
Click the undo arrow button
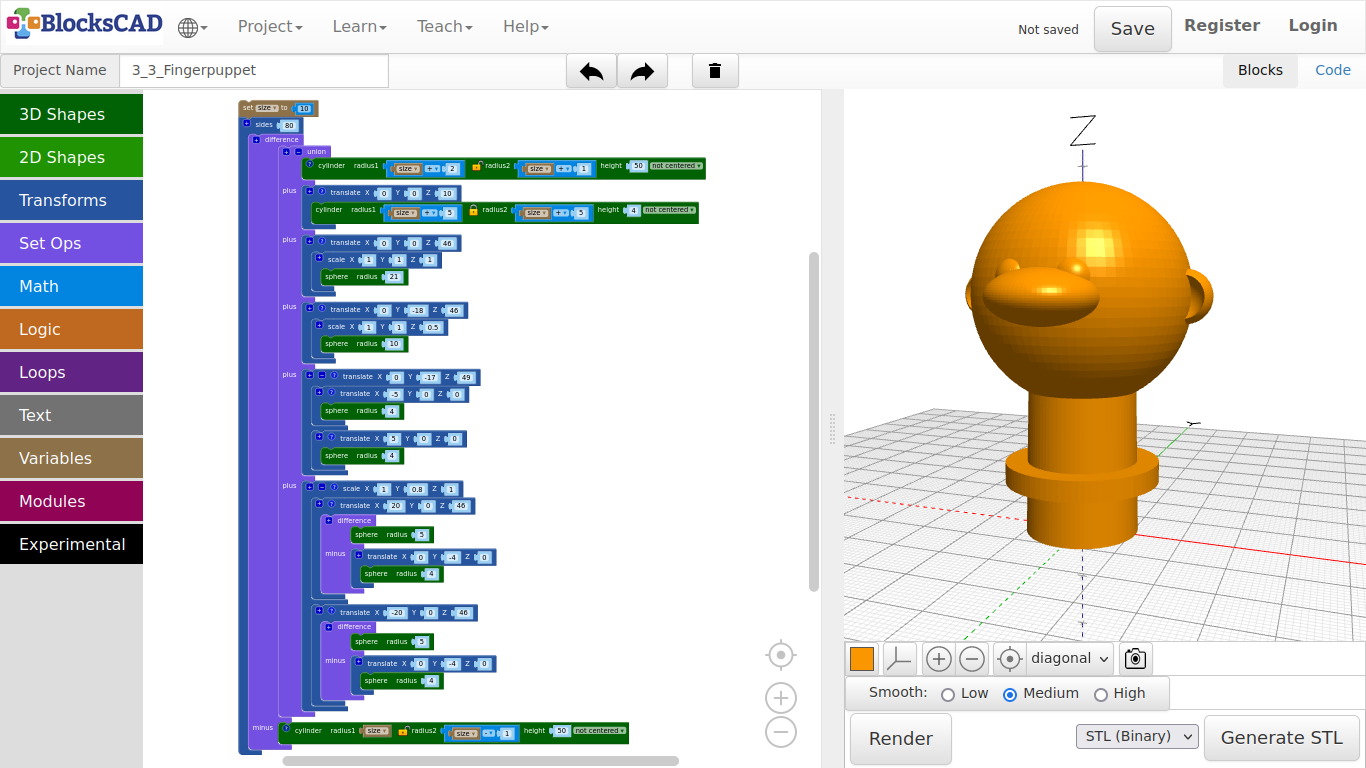591,71
